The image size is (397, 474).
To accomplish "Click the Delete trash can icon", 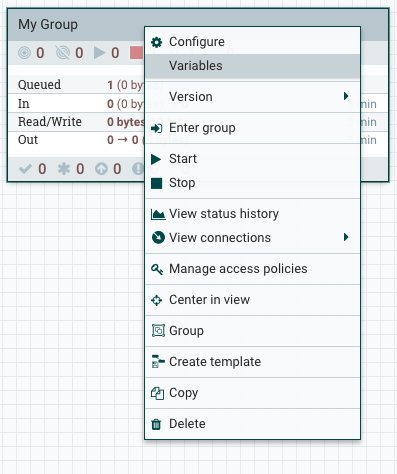I will pyautogui.click(x=156, y=424).
